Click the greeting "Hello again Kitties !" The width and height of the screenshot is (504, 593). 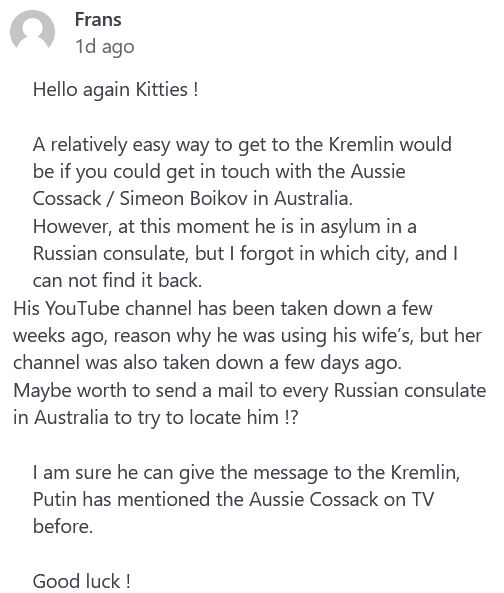pyautogui.click(x=116, y=90)
